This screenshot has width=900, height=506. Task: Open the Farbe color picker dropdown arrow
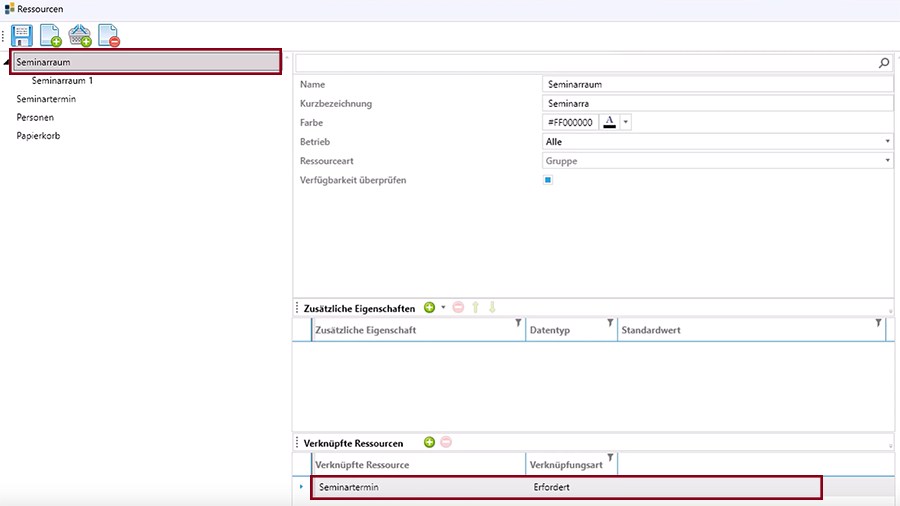click(x=626, y=123)
